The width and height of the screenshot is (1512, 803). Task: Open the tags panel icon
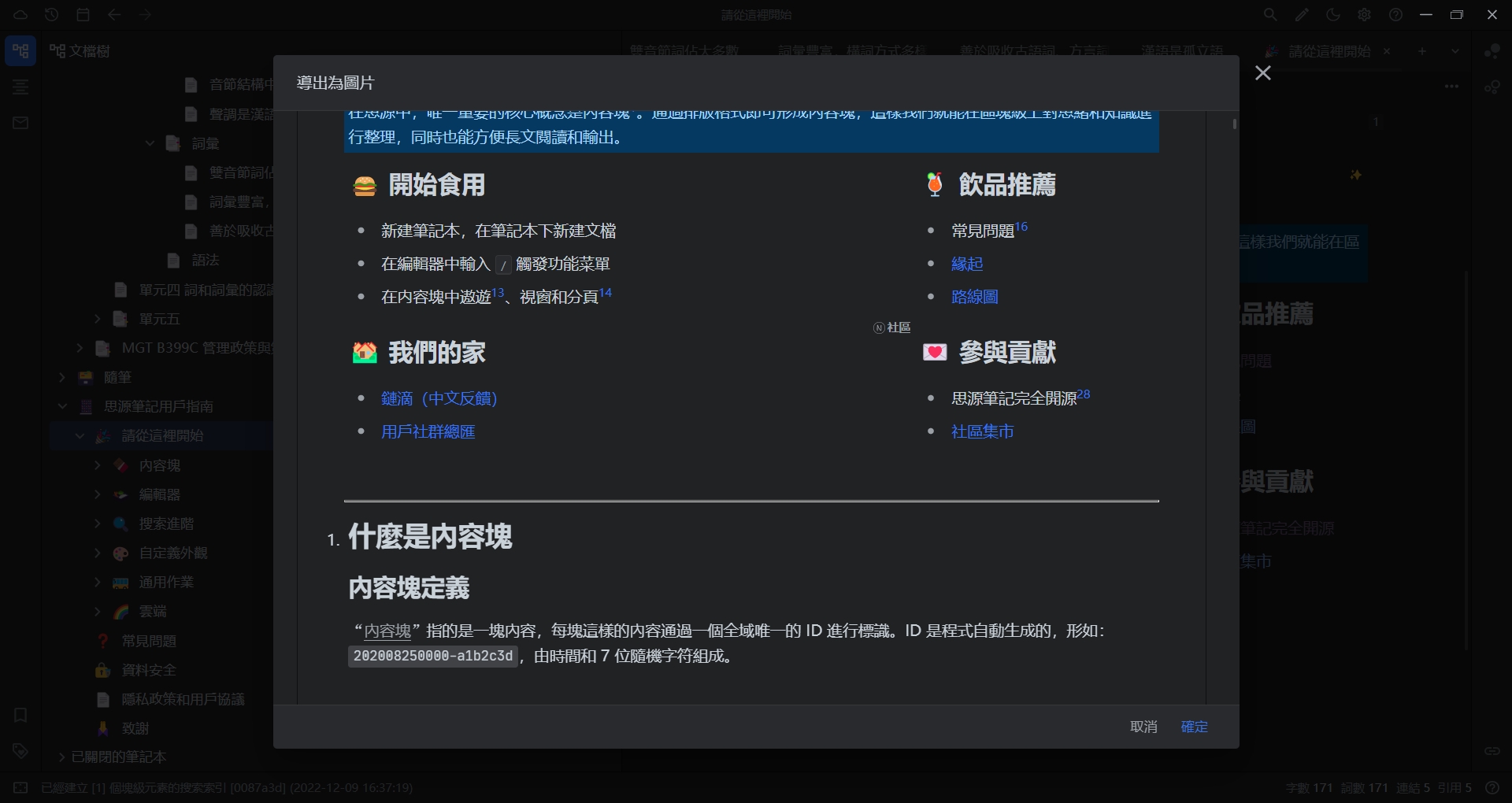point(20,750)
